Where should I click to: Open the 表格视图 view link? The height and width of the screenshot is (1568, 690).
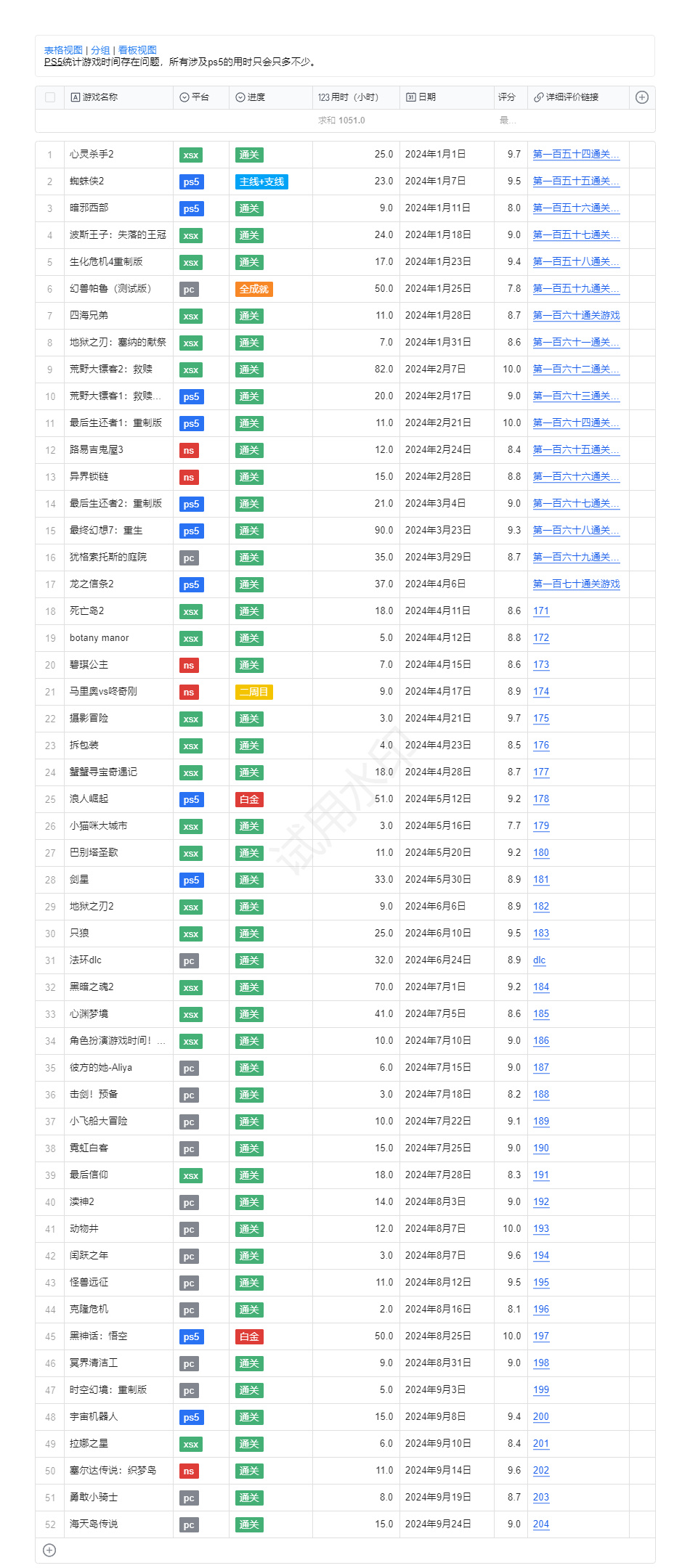[63, 50]
